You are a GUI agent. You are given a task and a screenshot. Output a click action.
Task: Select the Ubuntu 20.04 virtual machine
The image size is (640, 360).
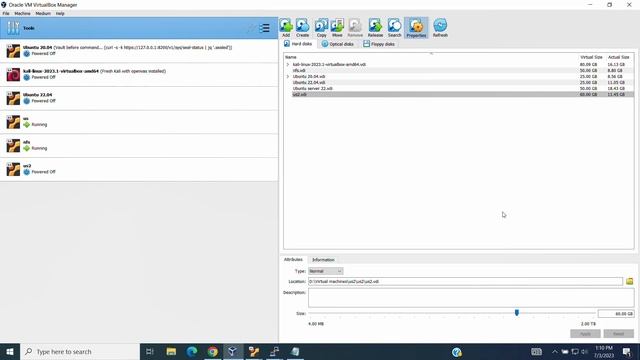(139, 51)
